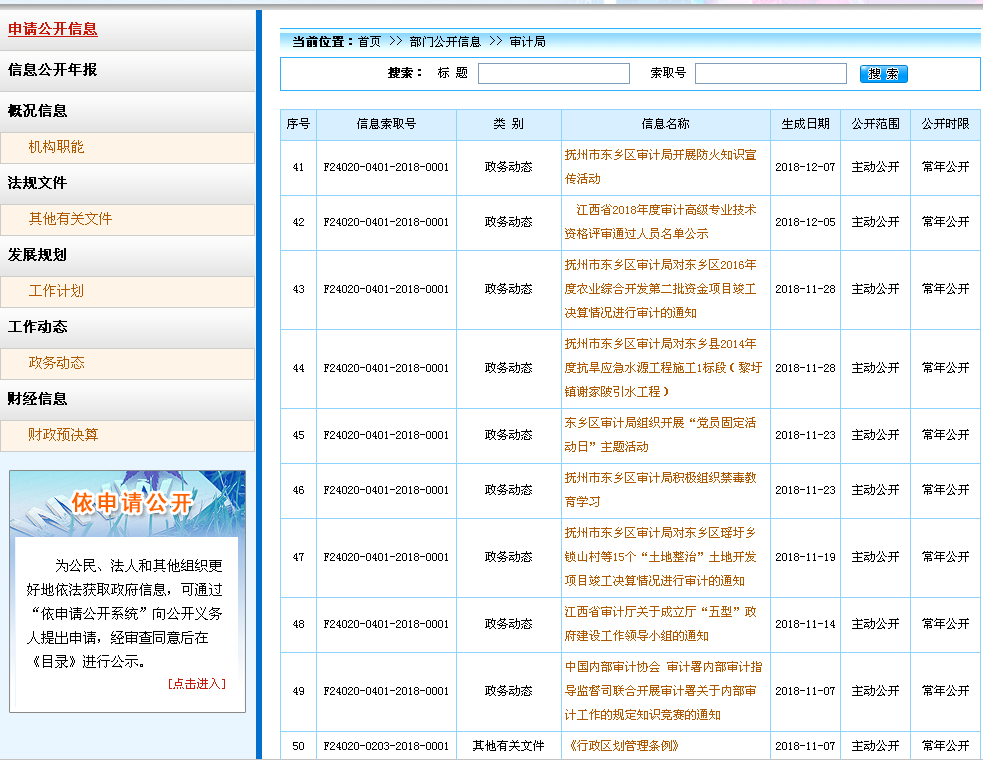Open the 禁毒教育学习 article link
The image size is (983, 761).
click(660, 490)
